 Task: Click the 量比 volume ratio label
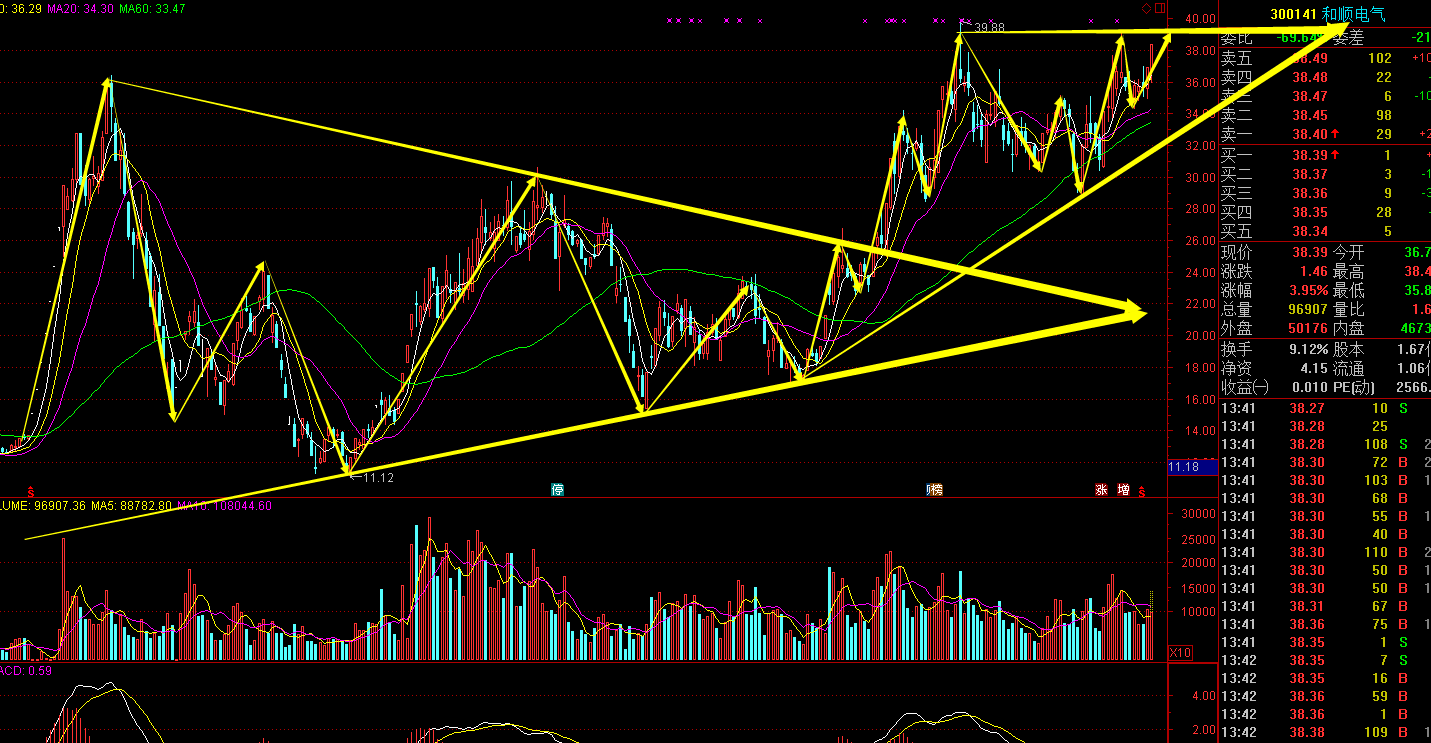1349,309
